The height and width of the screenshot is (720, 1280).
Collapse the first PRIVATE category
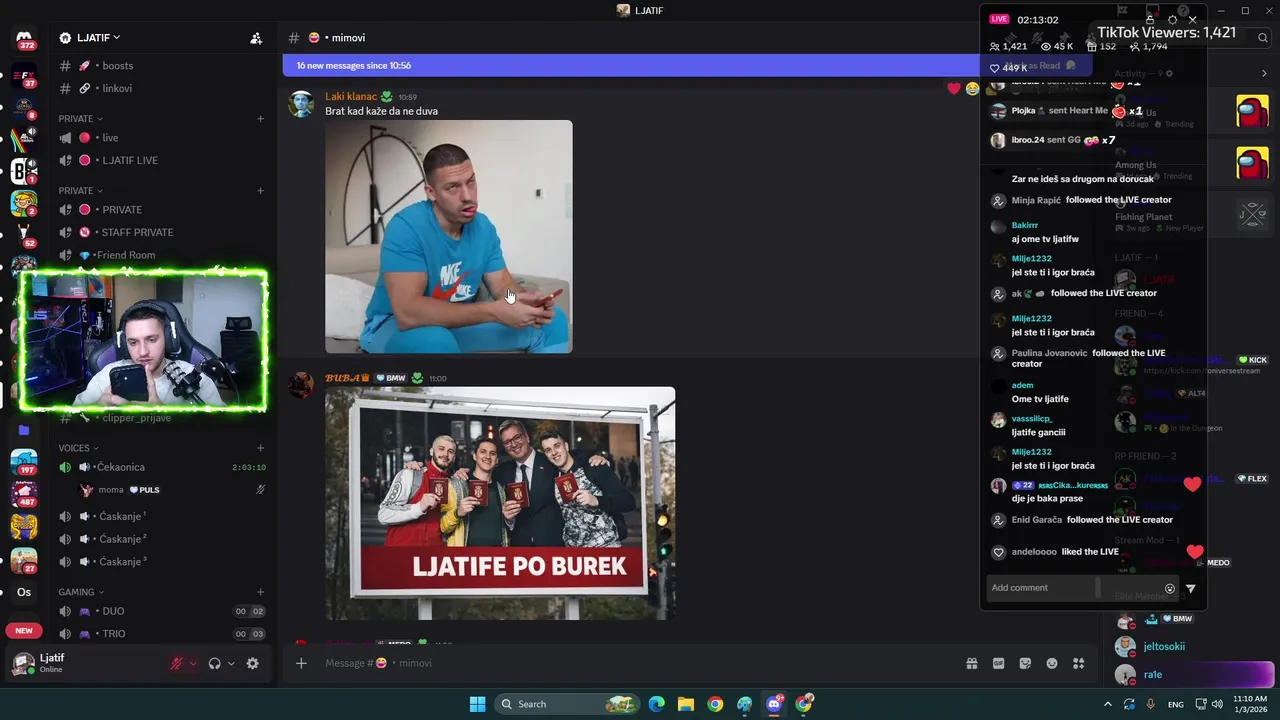pos(80,118)
